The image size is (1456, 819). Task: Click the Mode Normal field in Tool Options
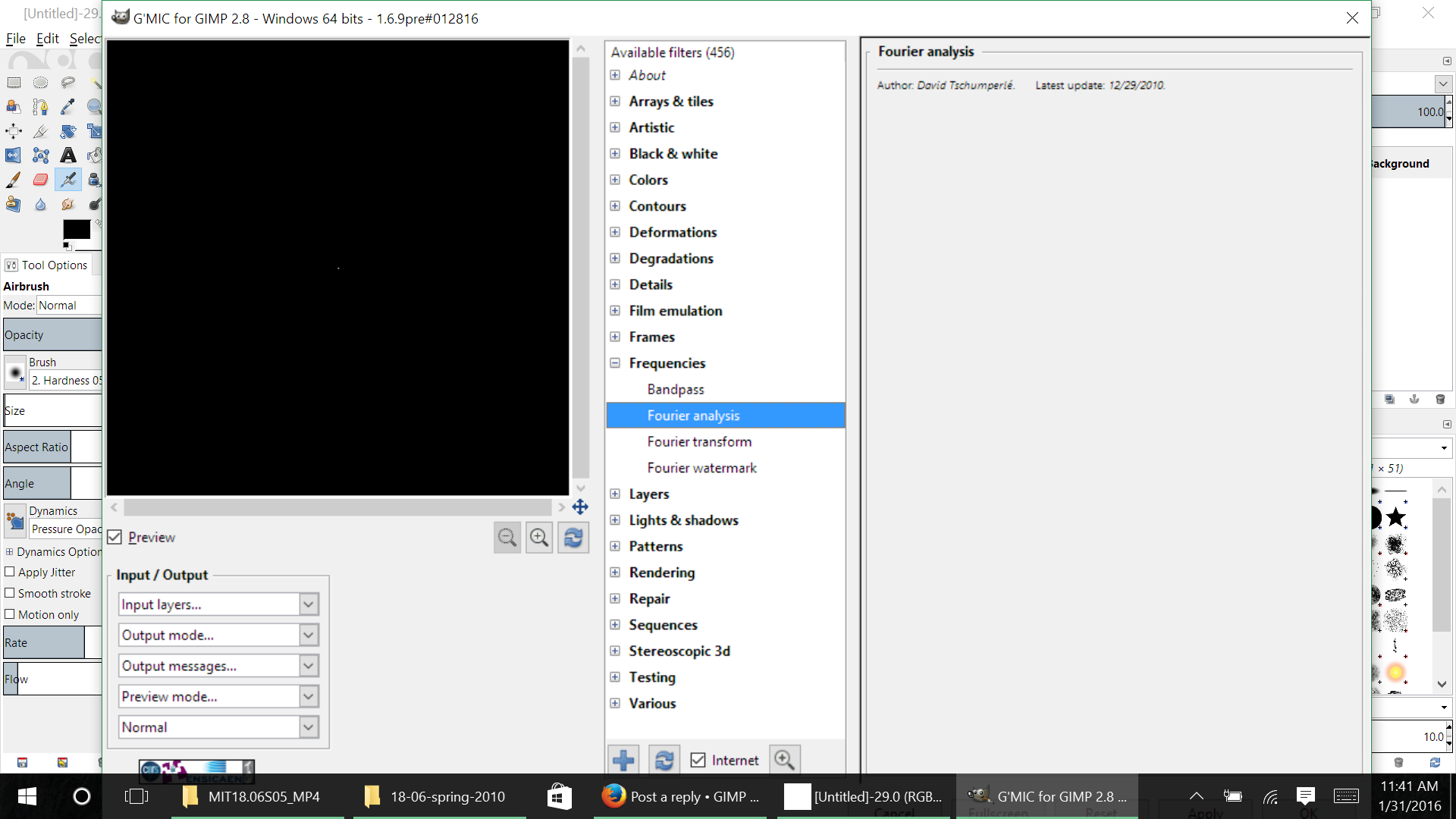point(69,305)
